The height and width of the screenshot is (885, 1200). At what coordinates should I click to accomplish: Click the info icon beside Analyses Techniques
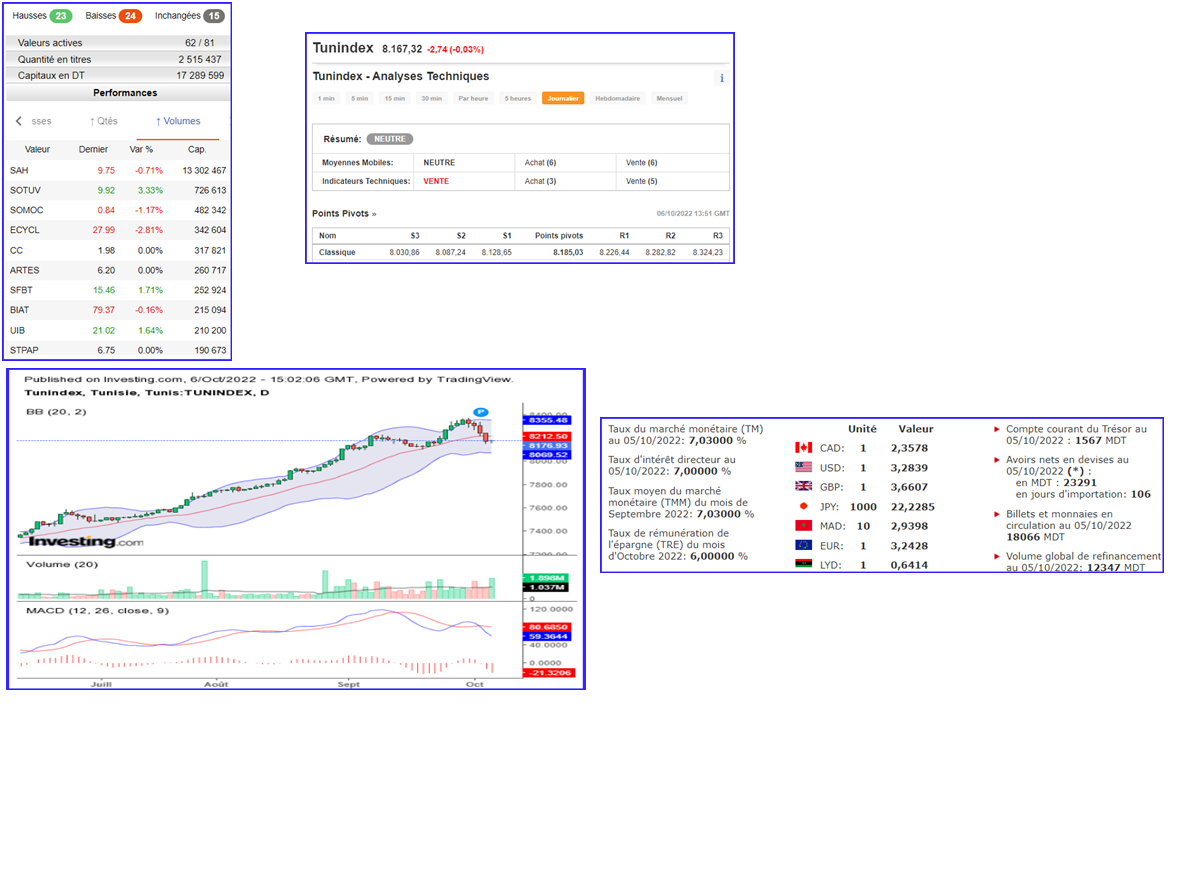pos(722,78)
